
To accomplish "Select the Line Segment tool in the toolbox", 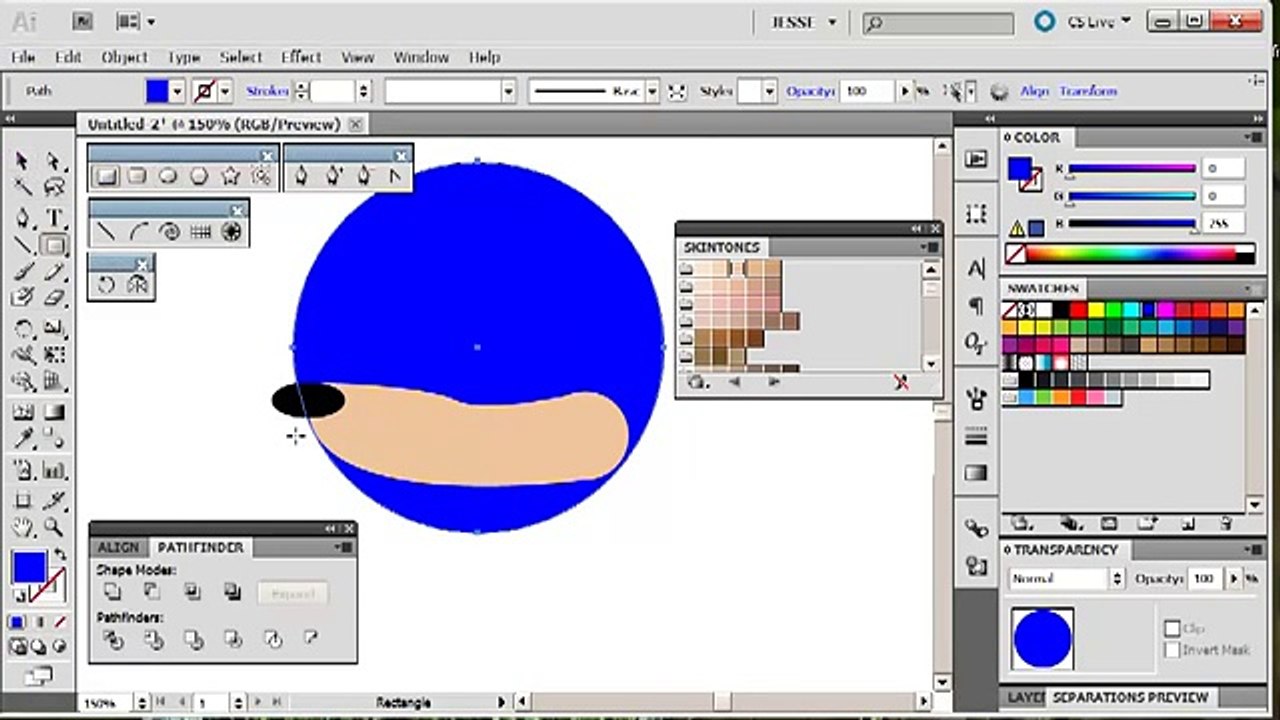I will point(23,245).
